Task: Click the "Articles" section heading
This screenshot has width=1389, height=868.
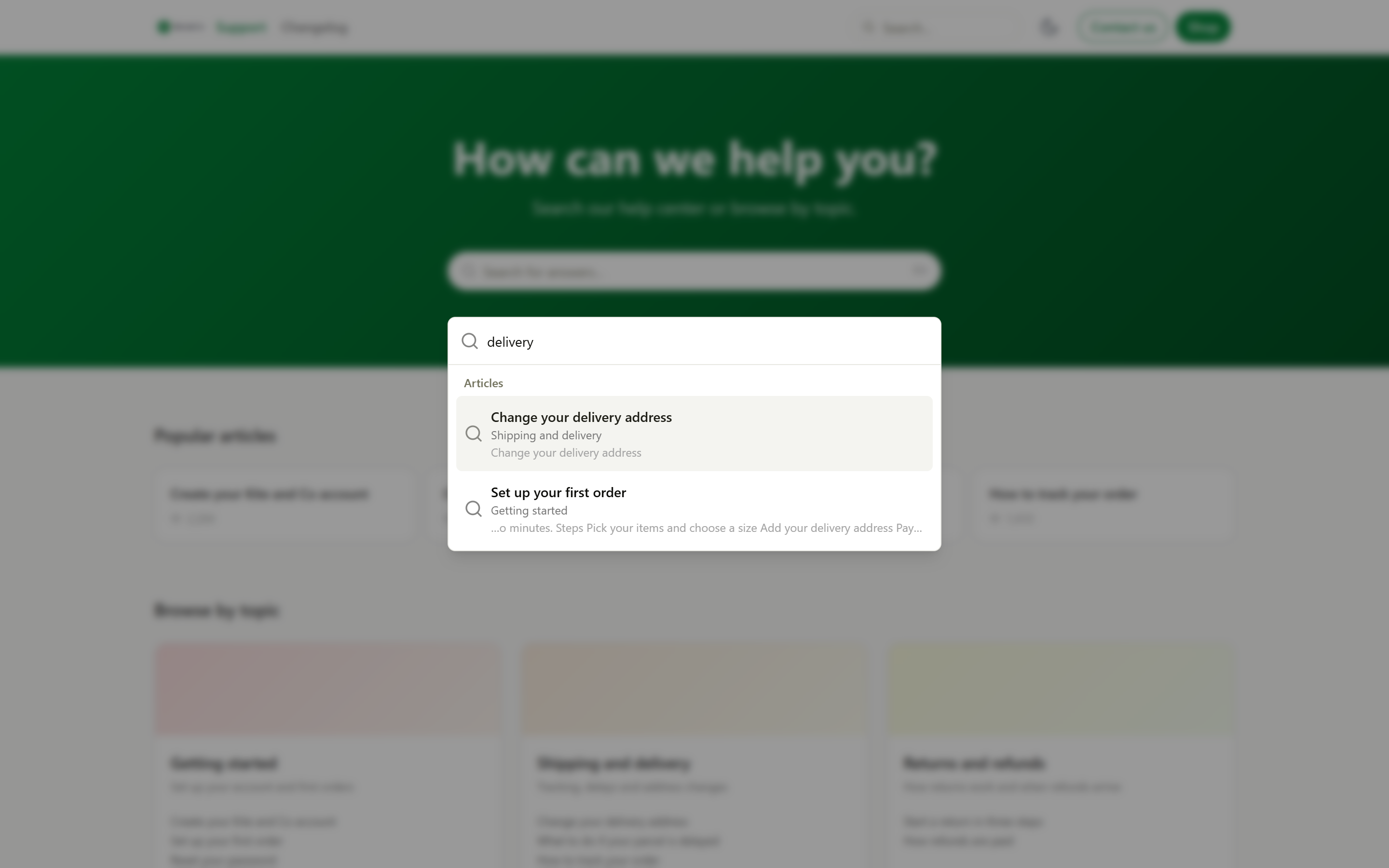Action: (x=483, y=383)
